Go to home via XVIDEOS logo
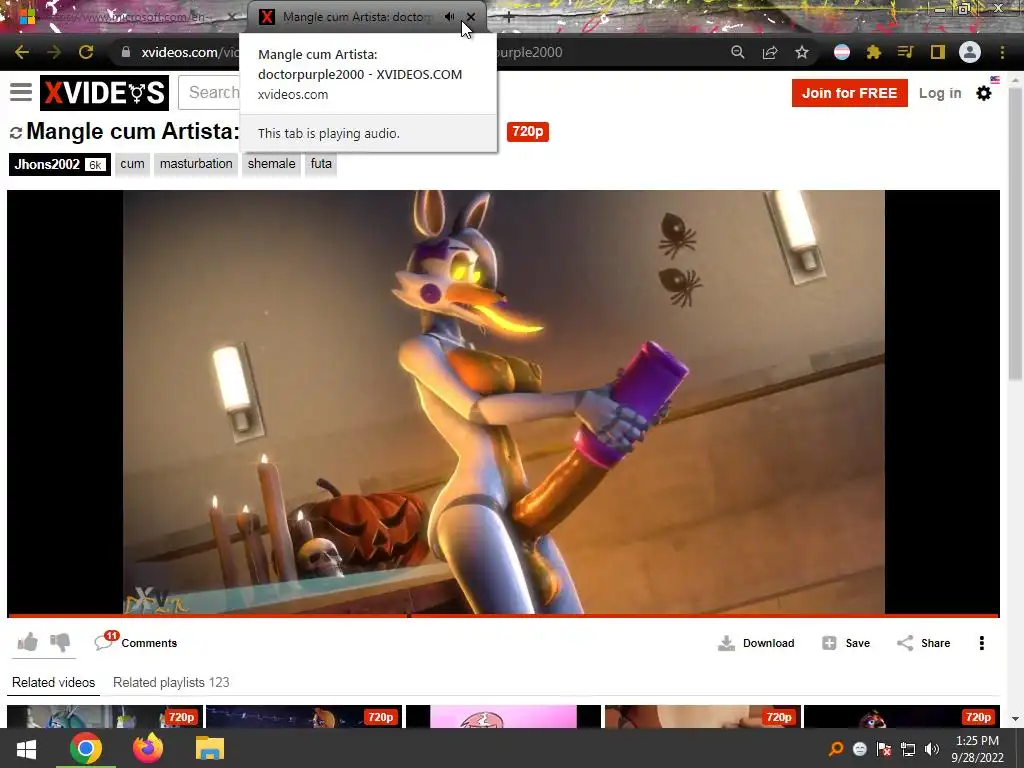This screenshot has width=1024, height=768. pyautogui.click(x=104, y=93)
